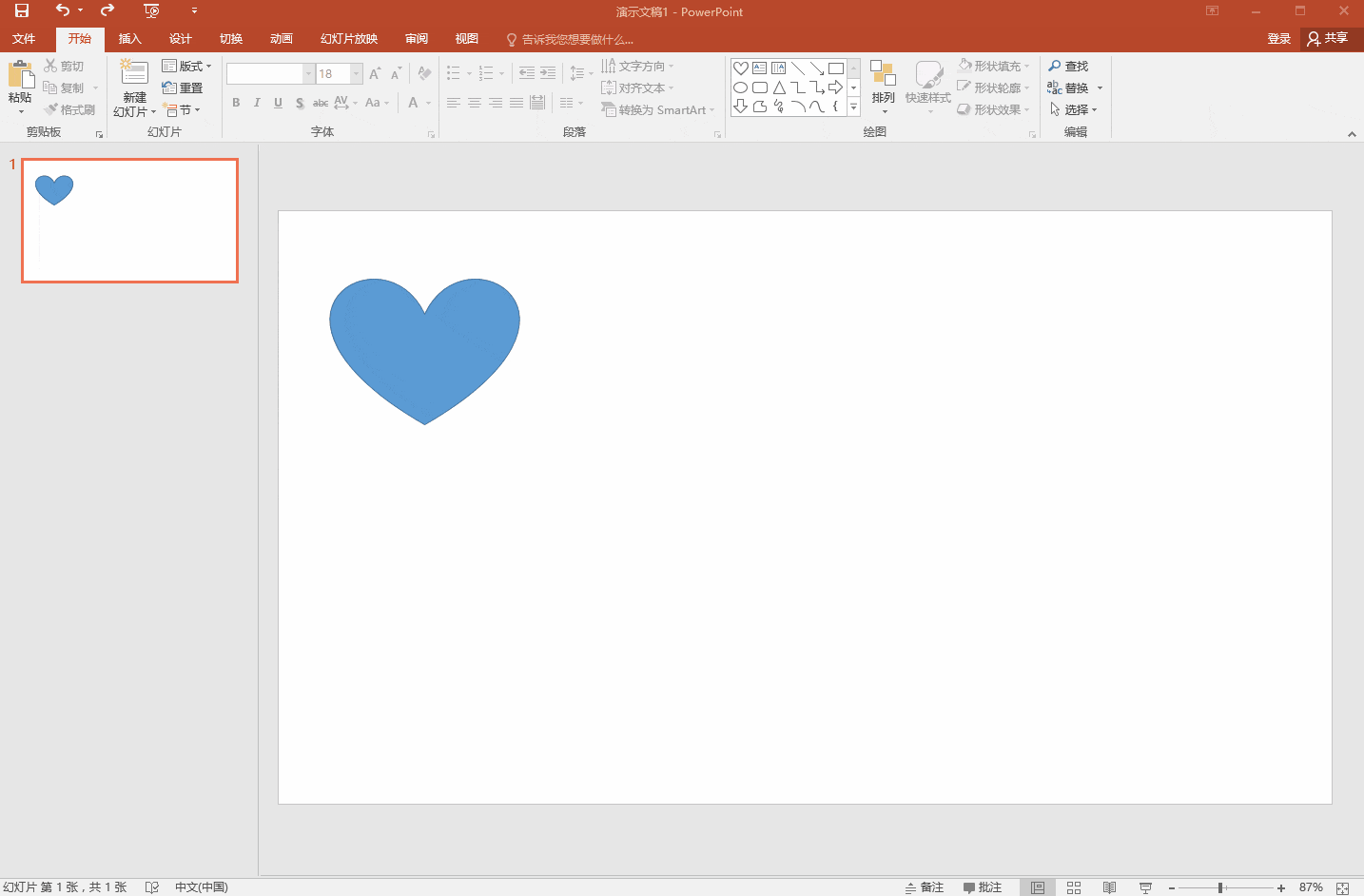Toggle normal view button in status bar
Image resolution: width=1364 pixels, height=896 pixels.
pos(1038,887)
